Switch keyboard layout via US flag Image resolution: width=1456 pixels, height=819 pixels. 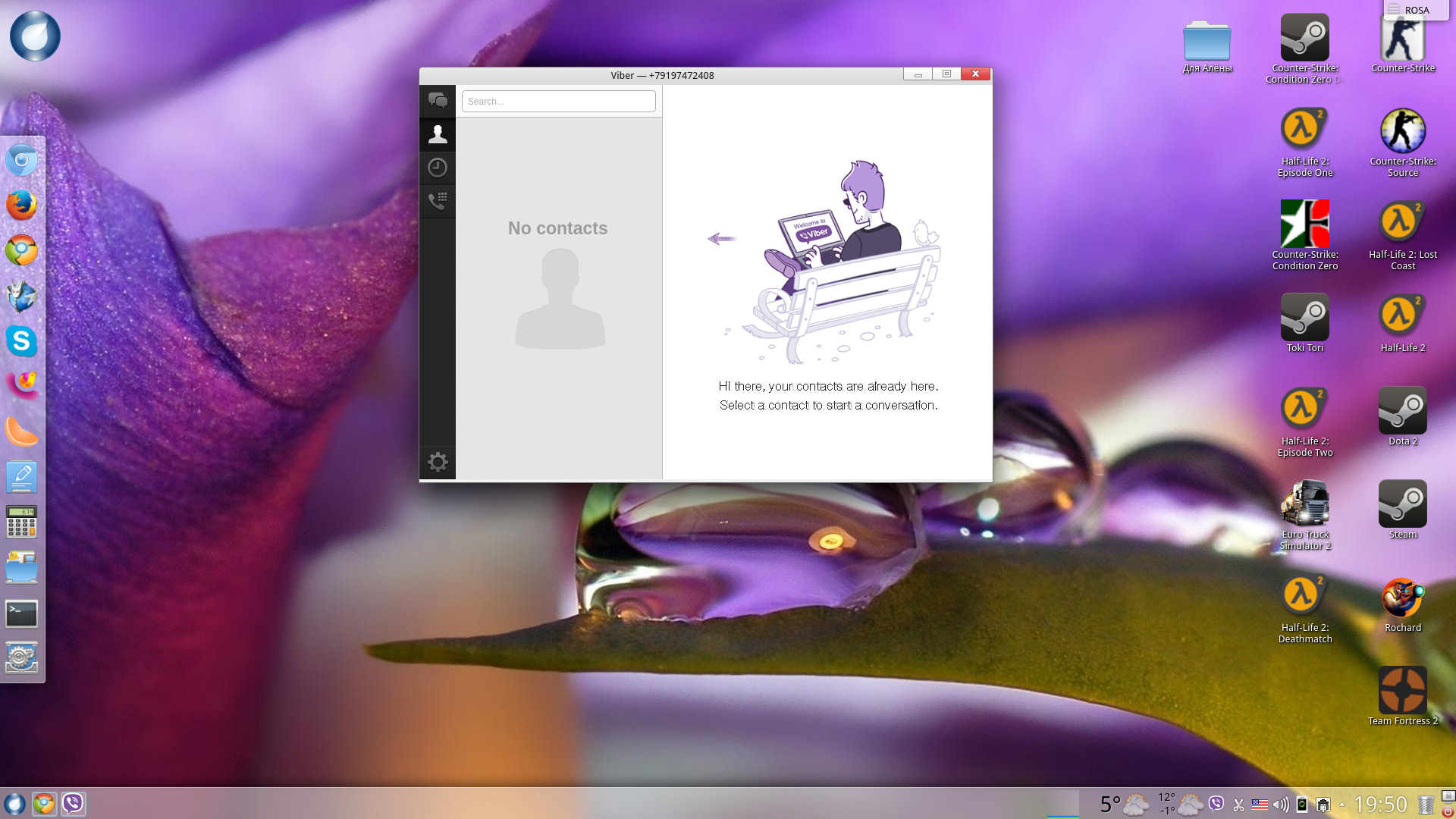(x=1260, y=805)
